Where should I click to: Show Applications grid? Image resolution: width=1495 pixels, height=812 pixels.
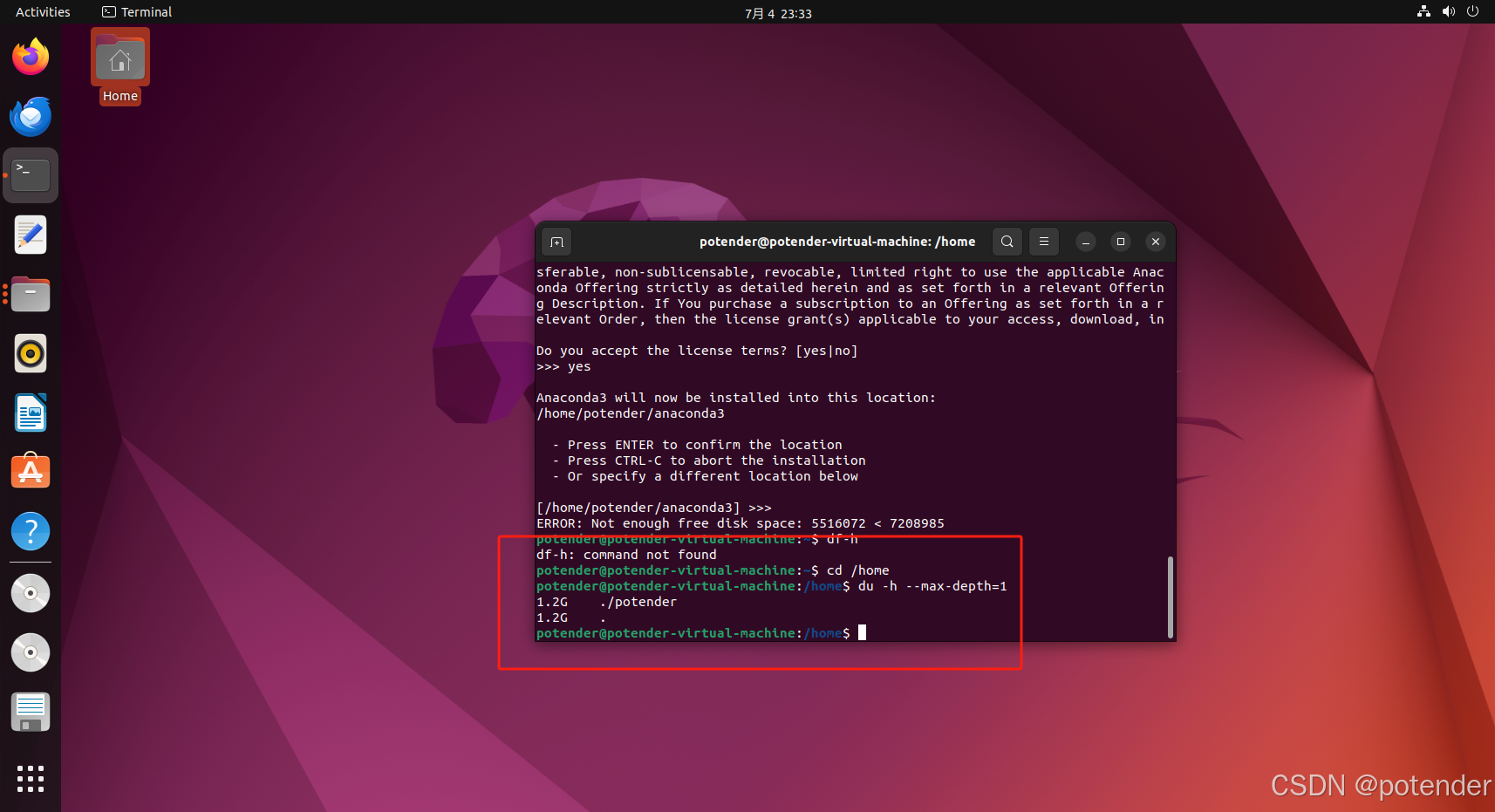point(31,779)
